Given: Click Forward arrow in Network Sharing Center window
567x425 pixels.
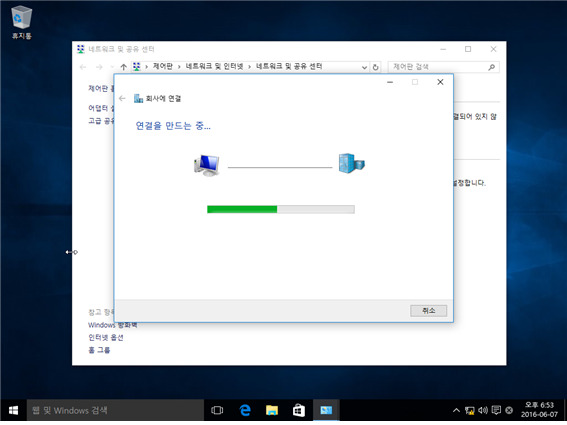Looking at the screenshot, I should pos(99,67).
